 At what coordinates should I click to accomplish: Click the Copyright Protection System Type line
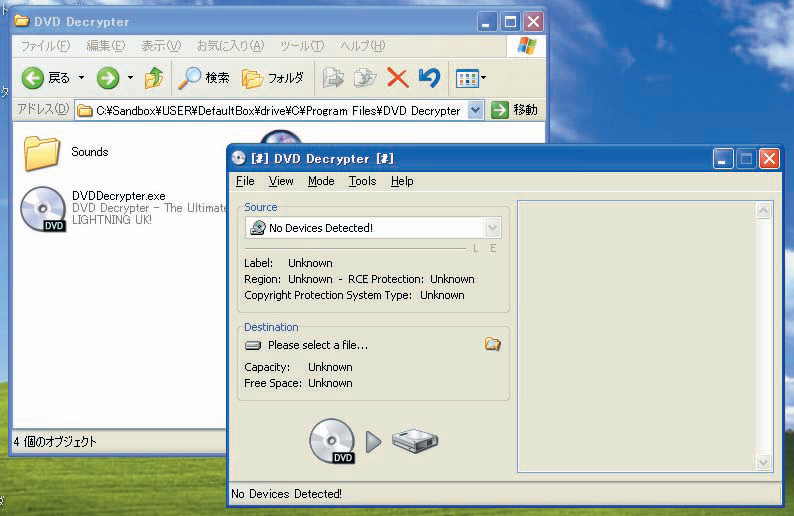click(354, 295)
